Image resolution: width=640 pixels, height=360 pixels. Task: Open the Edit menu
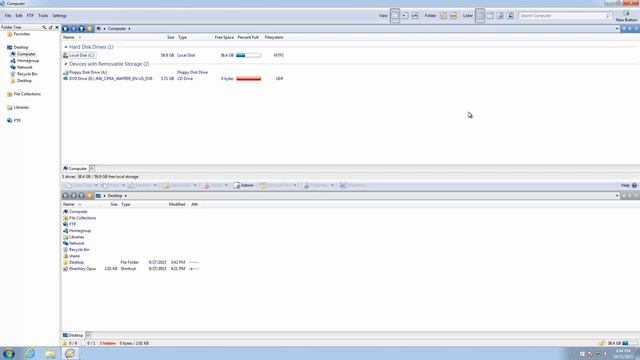tap(19, 16)
